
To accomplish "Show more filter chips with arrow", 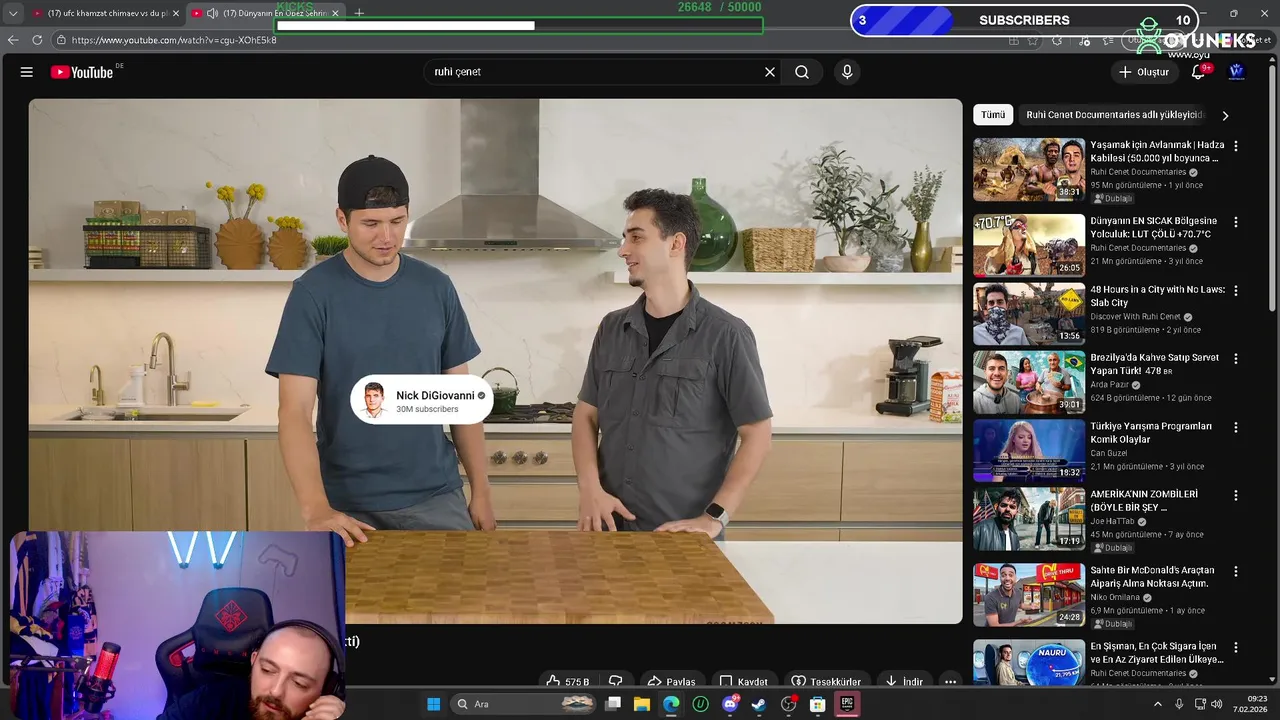I will pyautogui.click(x=1225, y=115).
